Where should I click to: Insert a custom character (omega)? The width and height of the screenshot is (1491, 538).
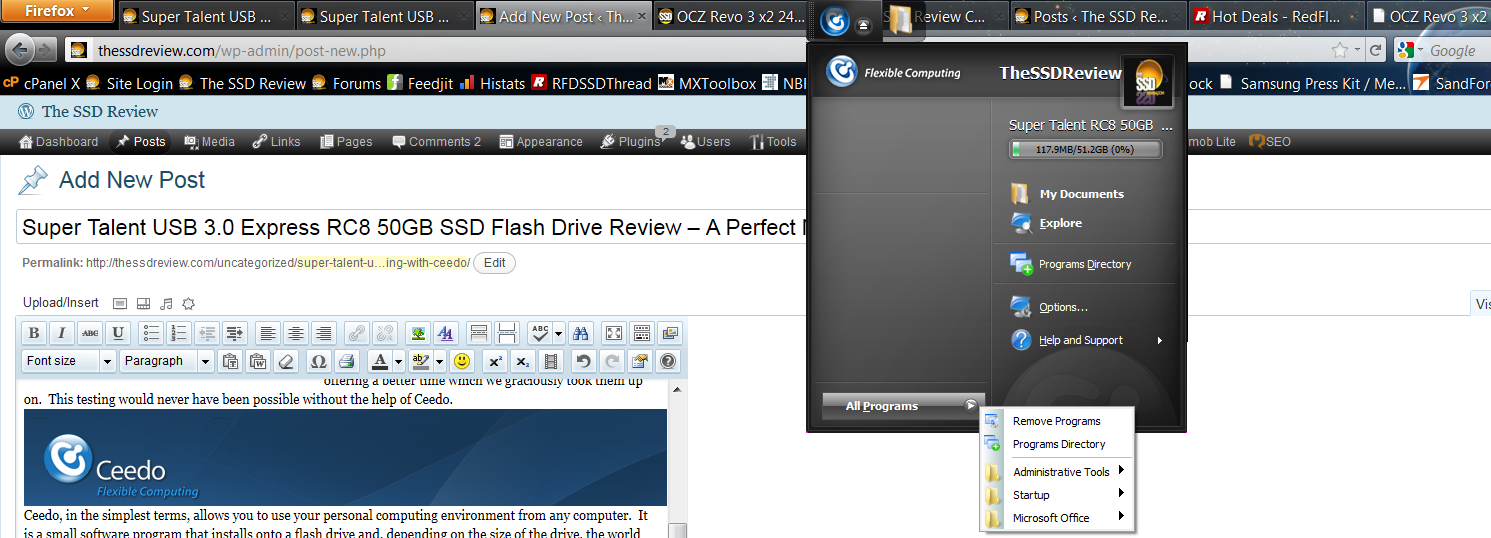(318, 361)
